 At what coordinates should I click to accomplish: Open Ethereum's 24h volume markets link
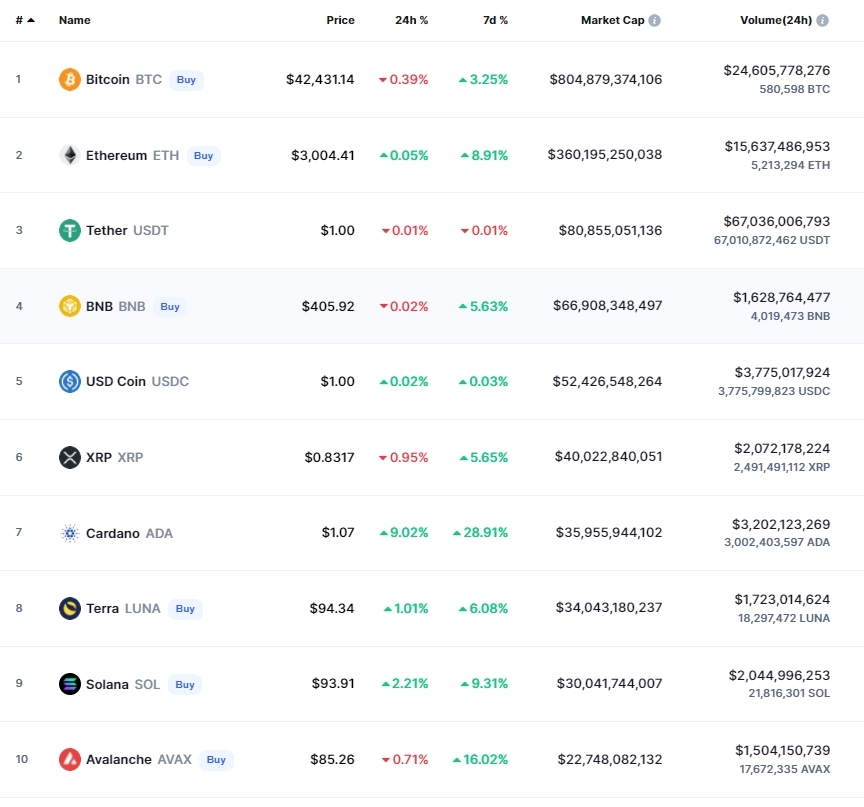777,147
